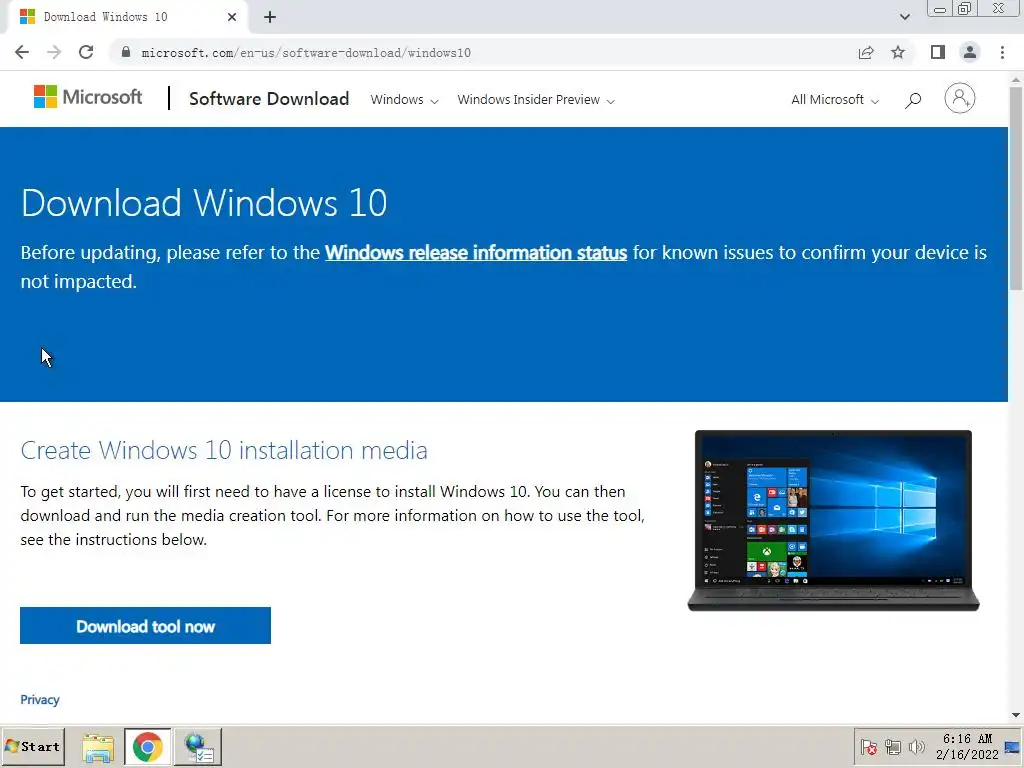This screenshot has height=768, width=1024.
Task: Click the Download tool now button
Action: point(145,626)
